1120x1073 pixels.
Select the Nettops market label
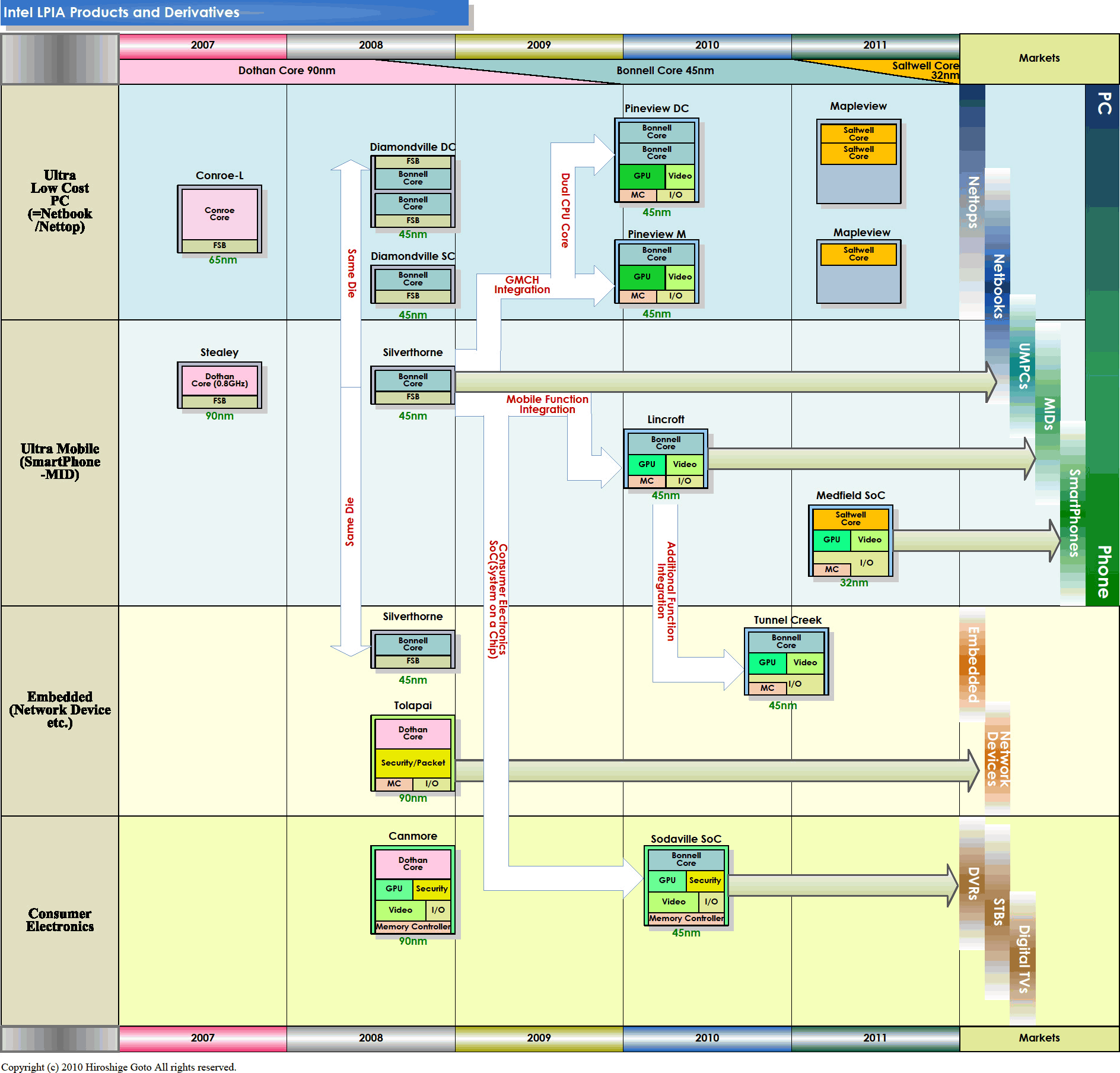973,202
